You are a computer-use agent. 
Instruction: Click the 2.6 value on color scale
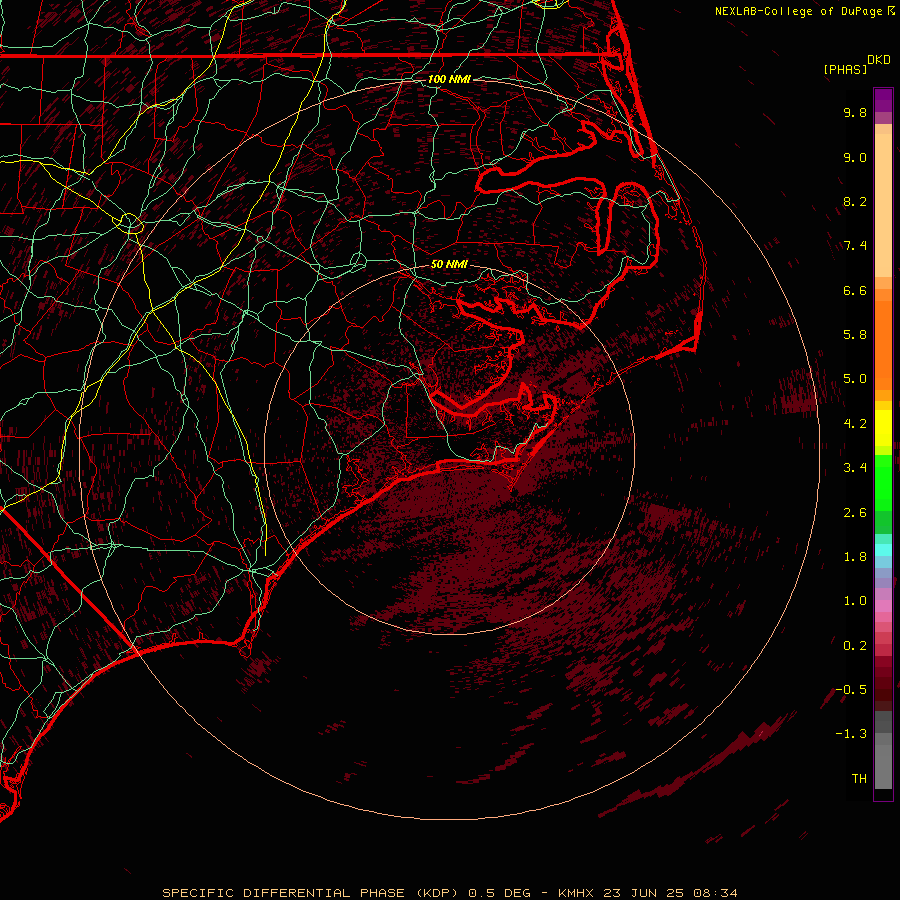855,513
